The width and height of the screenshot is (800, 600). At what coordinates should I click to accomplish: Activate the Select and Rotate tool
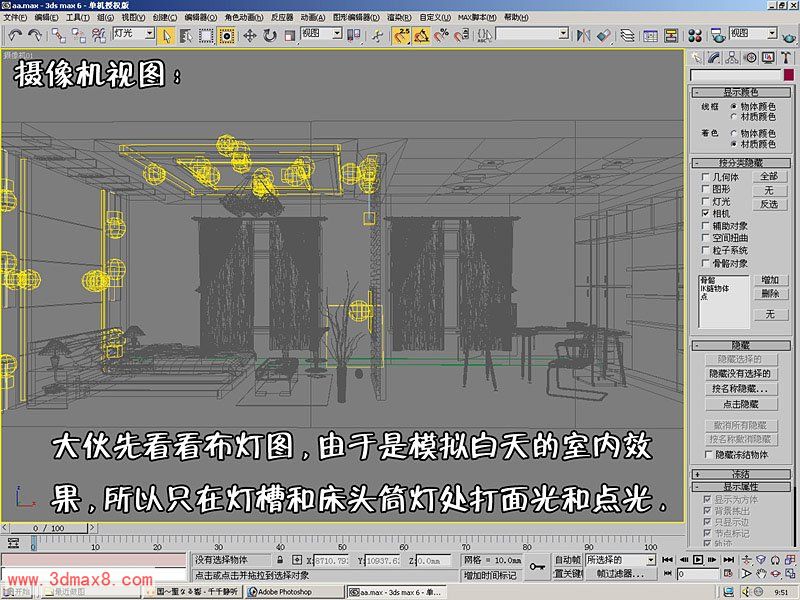[269, 35]
